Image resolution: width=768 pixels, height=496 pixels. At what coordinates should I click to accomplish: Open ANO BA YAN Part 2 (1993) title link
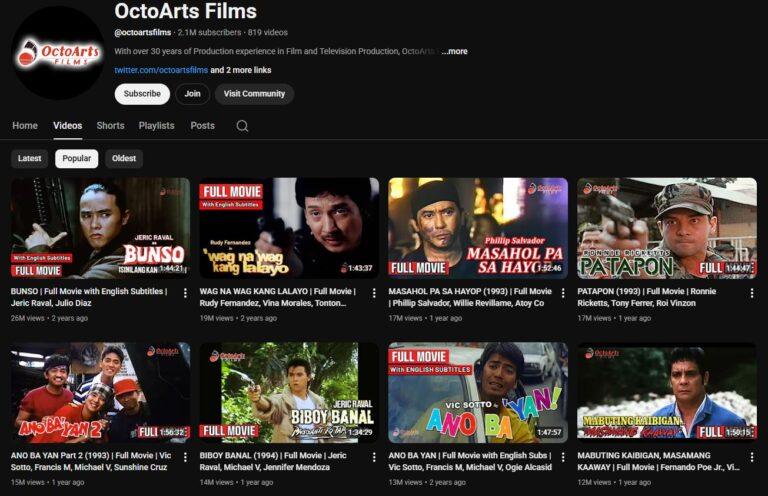click(91, 461)
